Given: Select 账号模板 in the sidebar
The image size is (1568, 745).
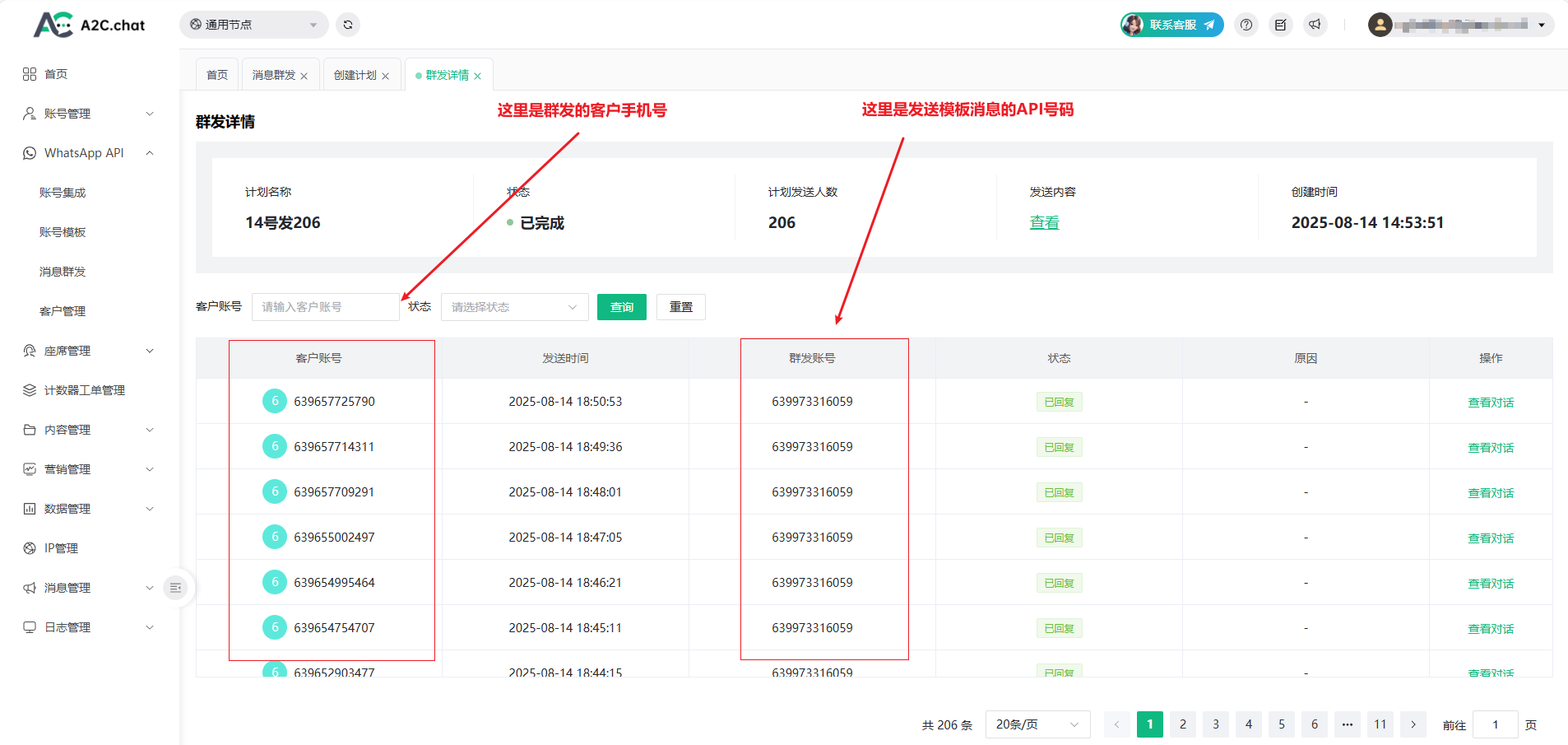Looking at the screenshot, I should click(x=63, y=232).
